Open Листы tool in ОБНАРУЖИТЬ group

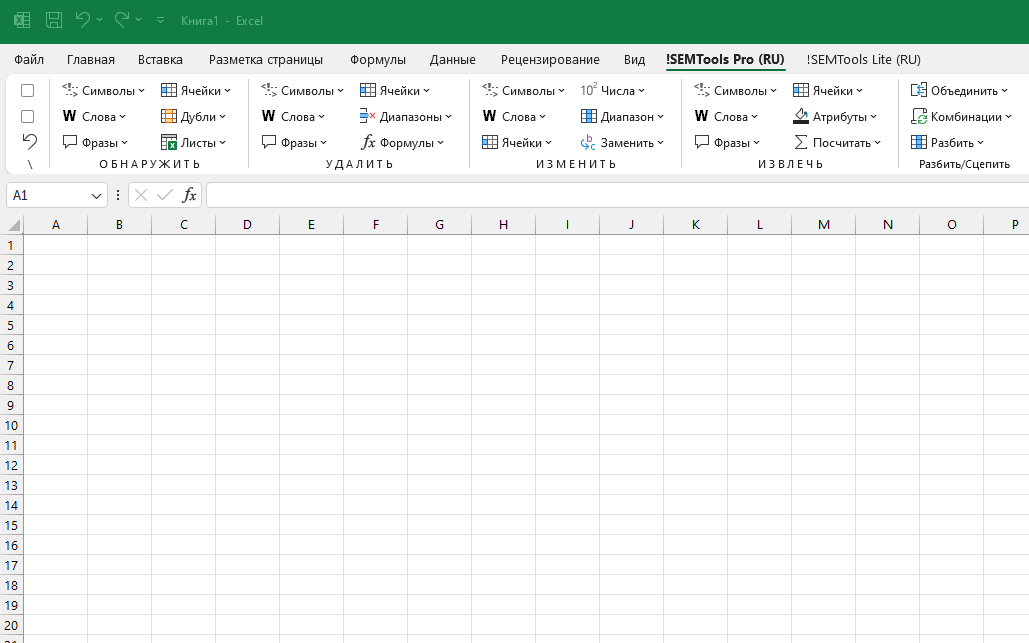(194, 143)
